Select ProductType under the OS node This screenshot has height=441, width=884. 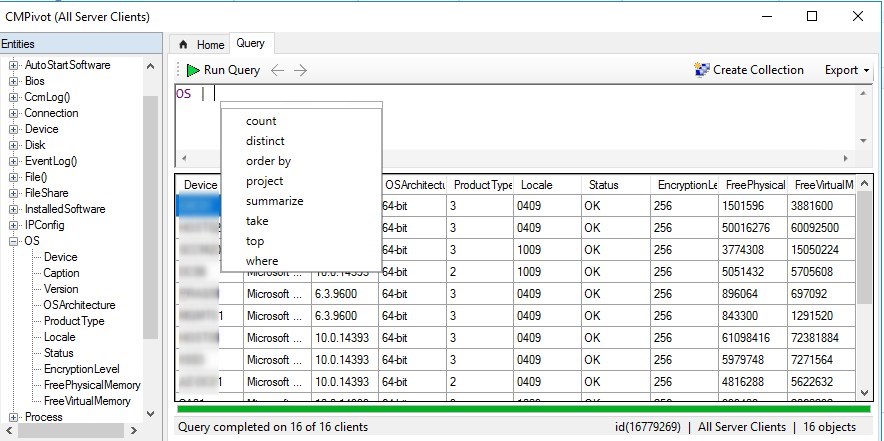click(x=74, y=321)
